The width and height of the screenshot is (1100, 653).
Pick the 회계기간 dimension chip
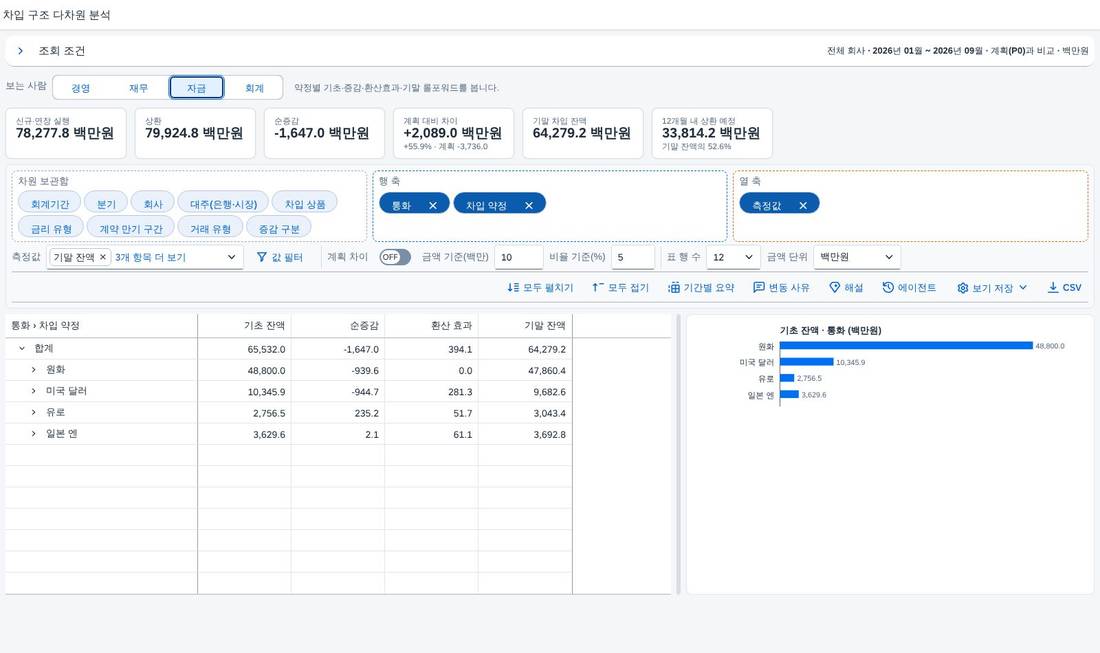click(50, 204)
